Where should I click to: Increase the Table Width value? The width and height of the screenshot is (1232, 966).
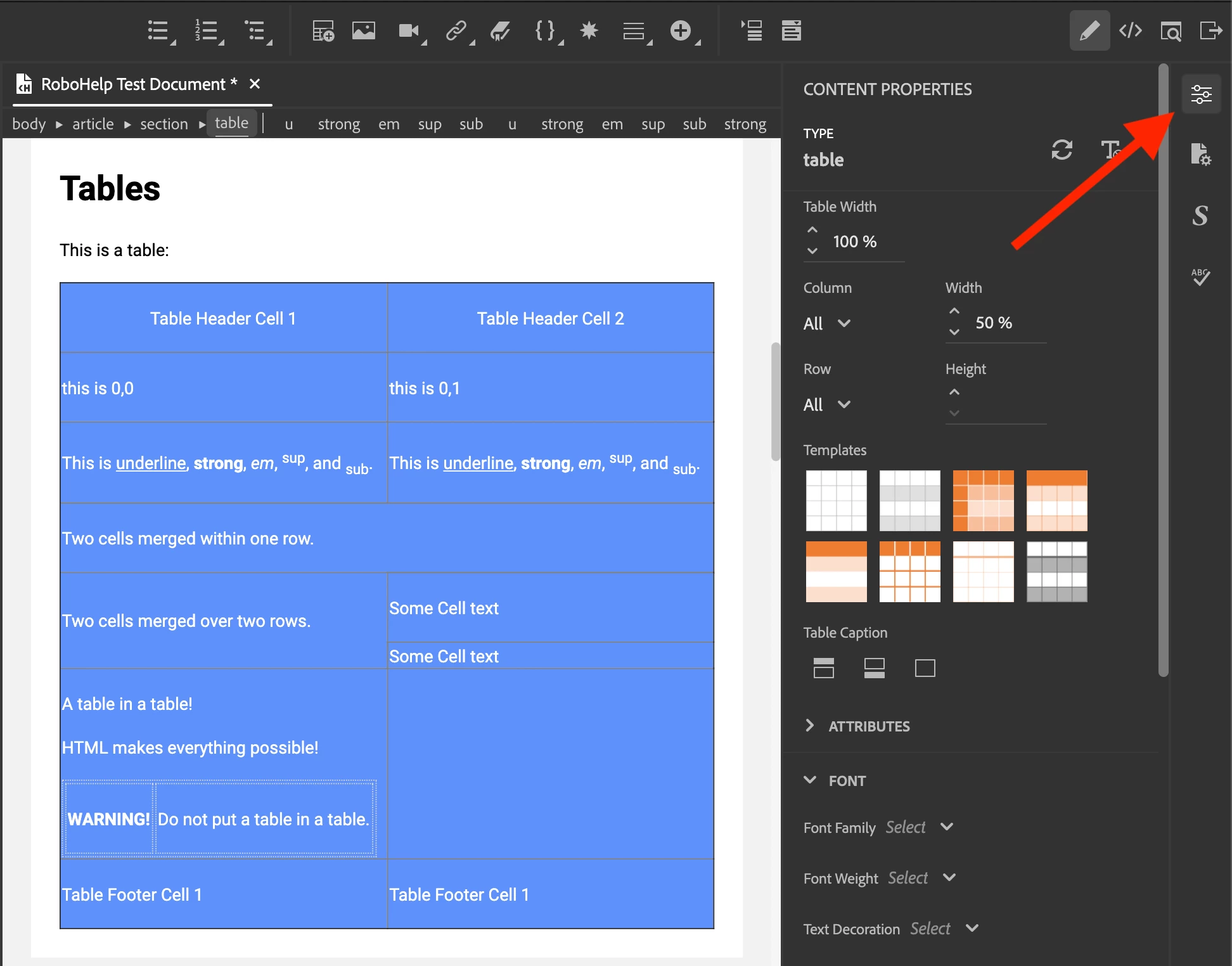812,230
